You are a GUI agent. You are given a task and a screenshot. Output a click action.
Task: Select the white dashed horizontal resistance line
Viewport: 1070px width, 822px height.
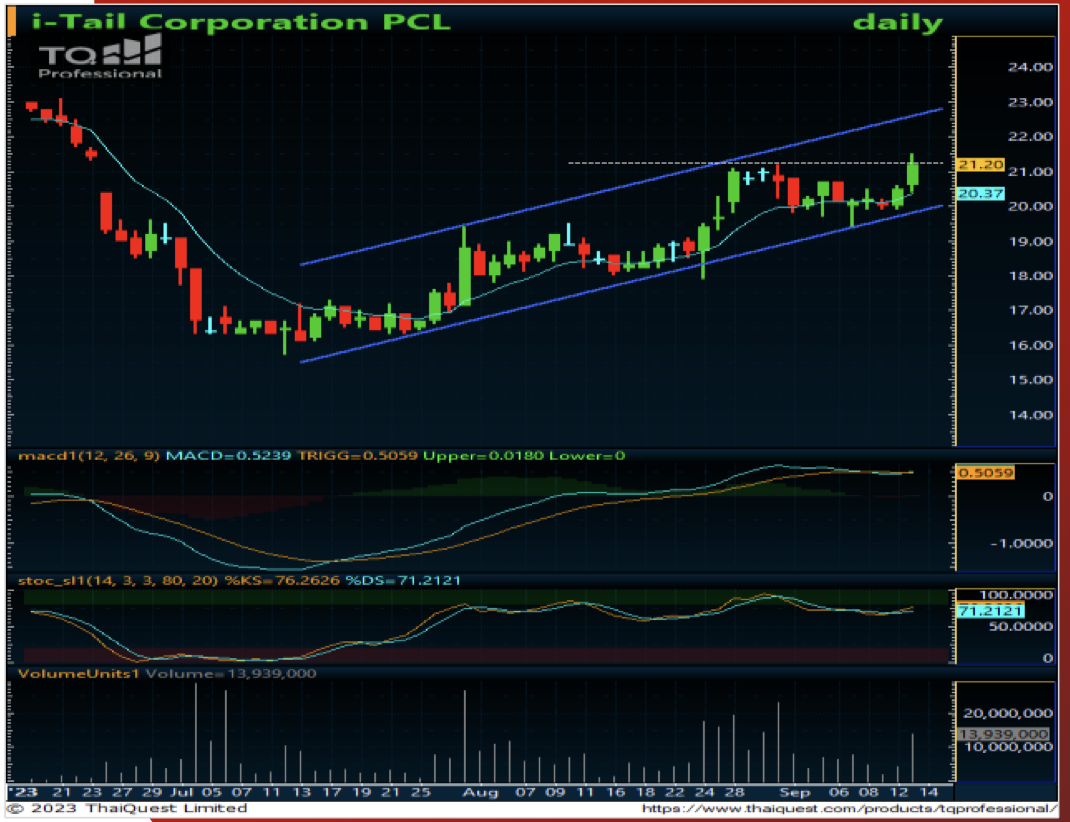click(x=755, y=163)
